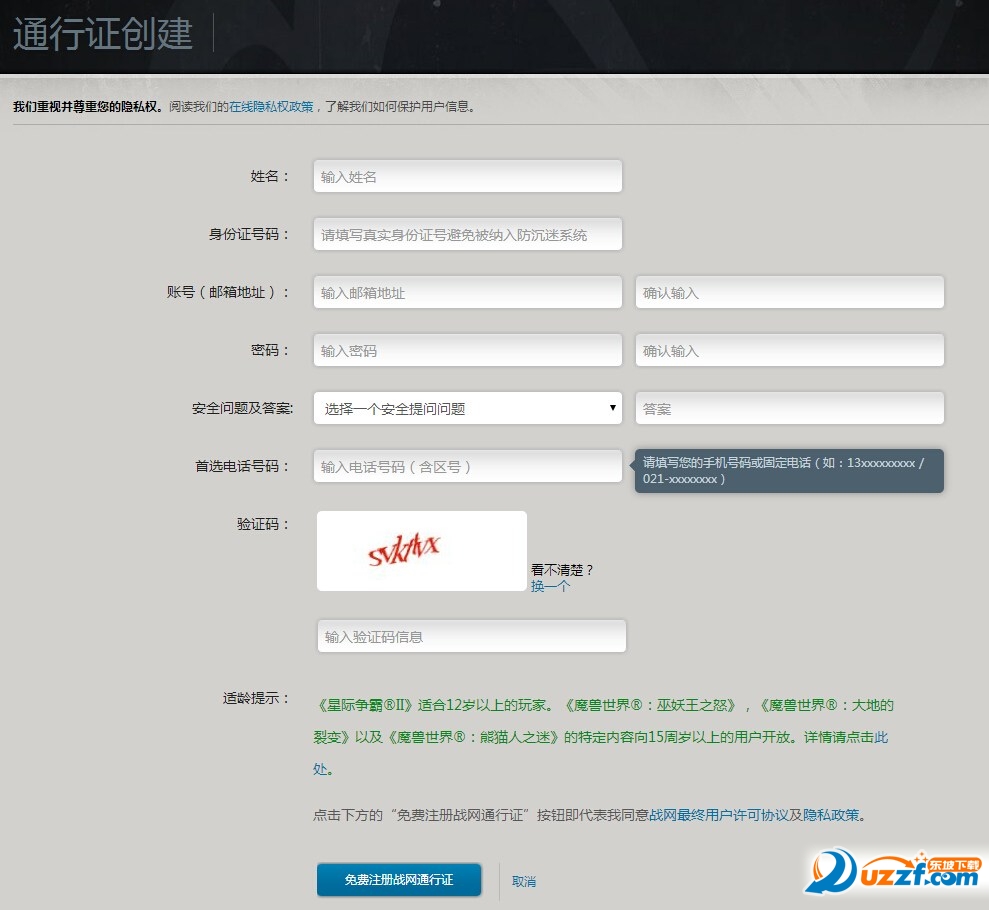Click the password 确认输入 confirmation field

(790, 350)
